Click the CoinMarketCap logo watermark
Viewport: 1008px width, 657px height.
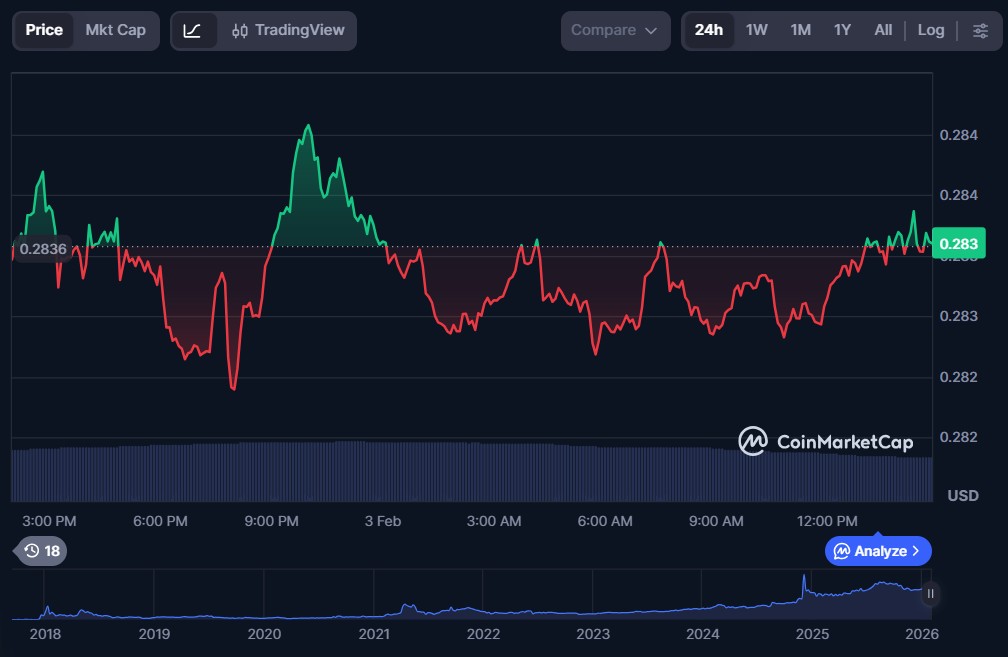(825, 441)
